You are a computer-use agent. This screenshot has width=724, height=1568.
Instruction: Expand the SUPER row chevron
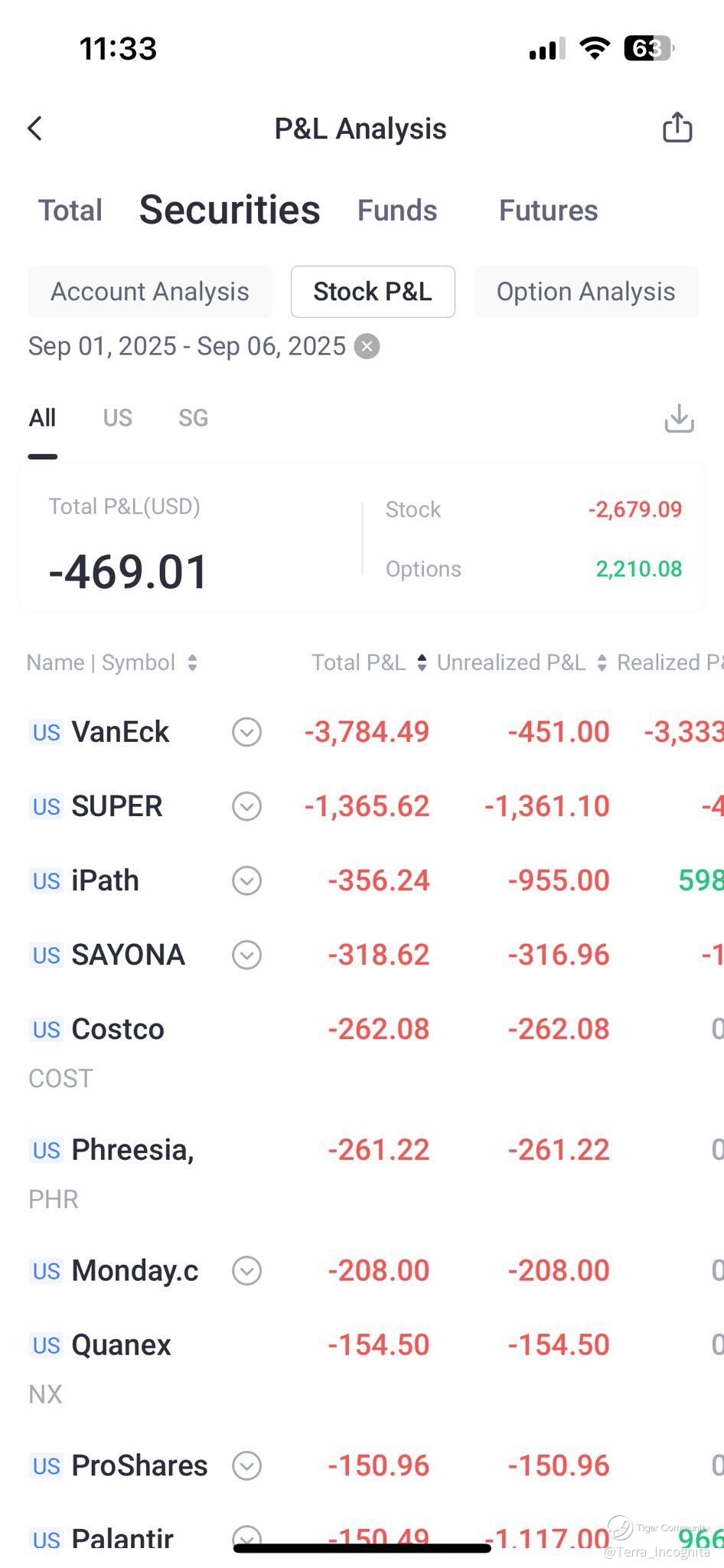(246, 807)
